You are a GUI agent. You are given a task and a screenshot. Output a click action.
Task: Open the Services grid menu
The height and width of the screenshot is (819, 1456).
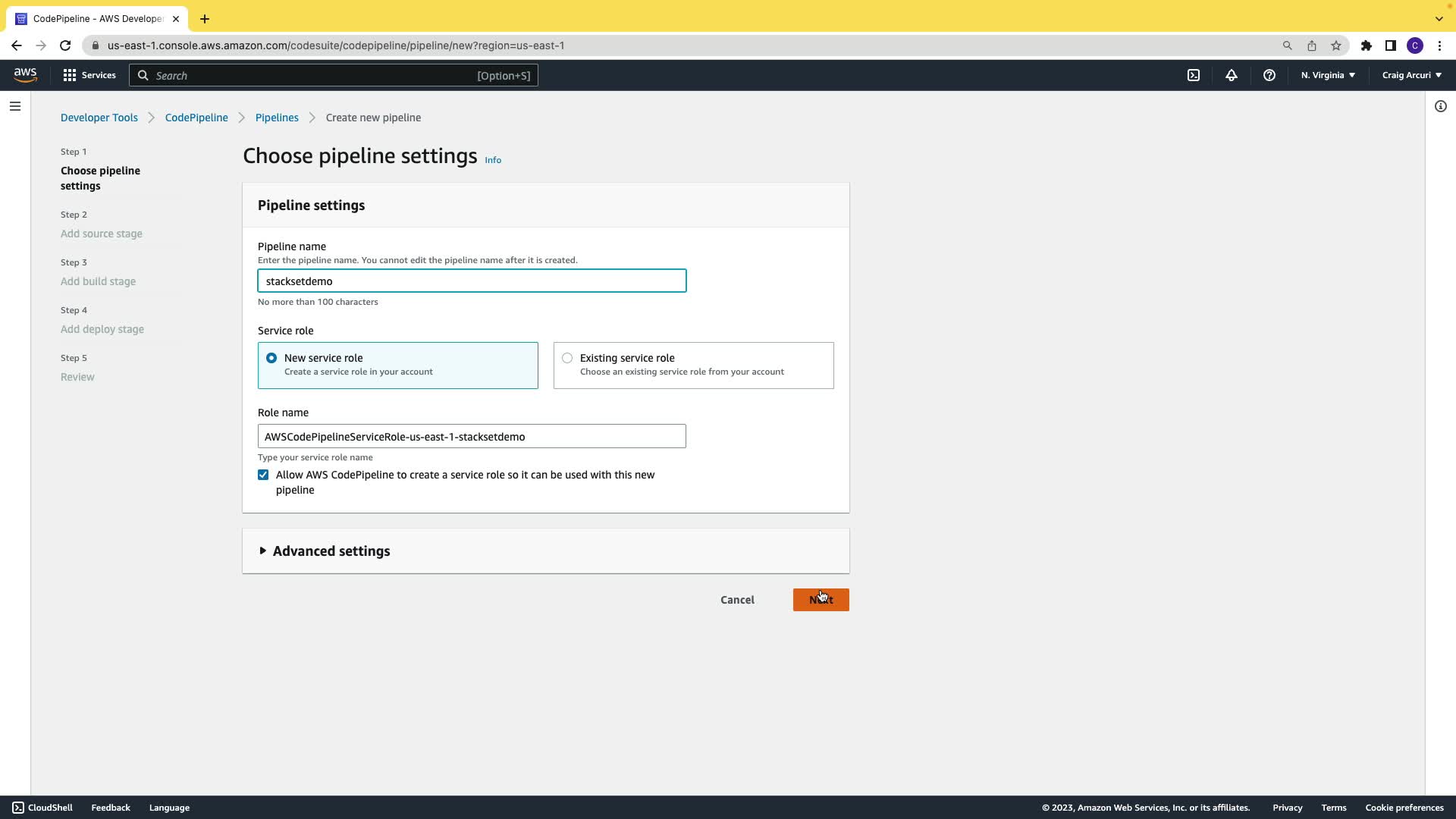tap(89, 75)
